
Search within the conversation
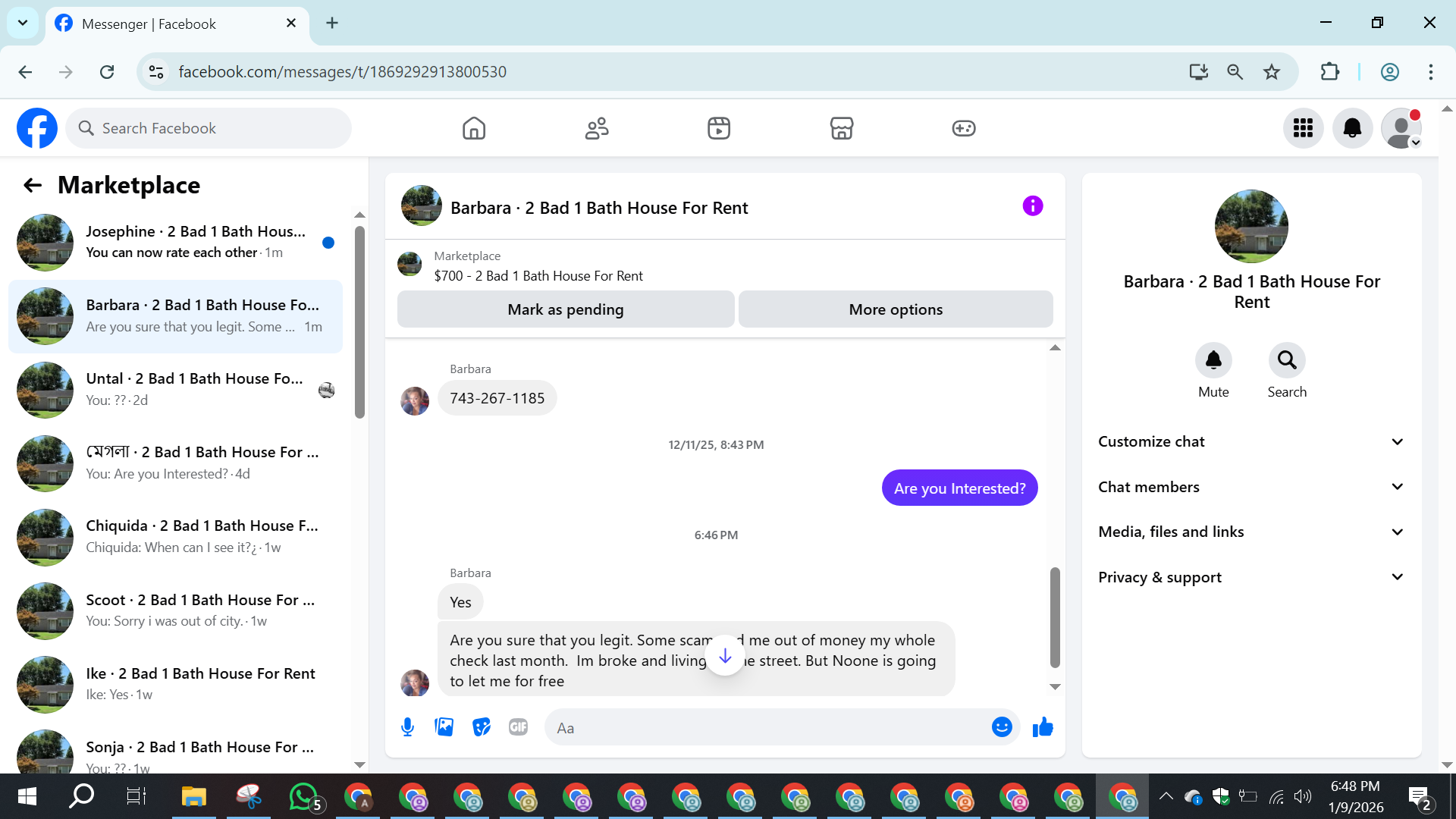pyautogui.click(x=1287, y=360)
